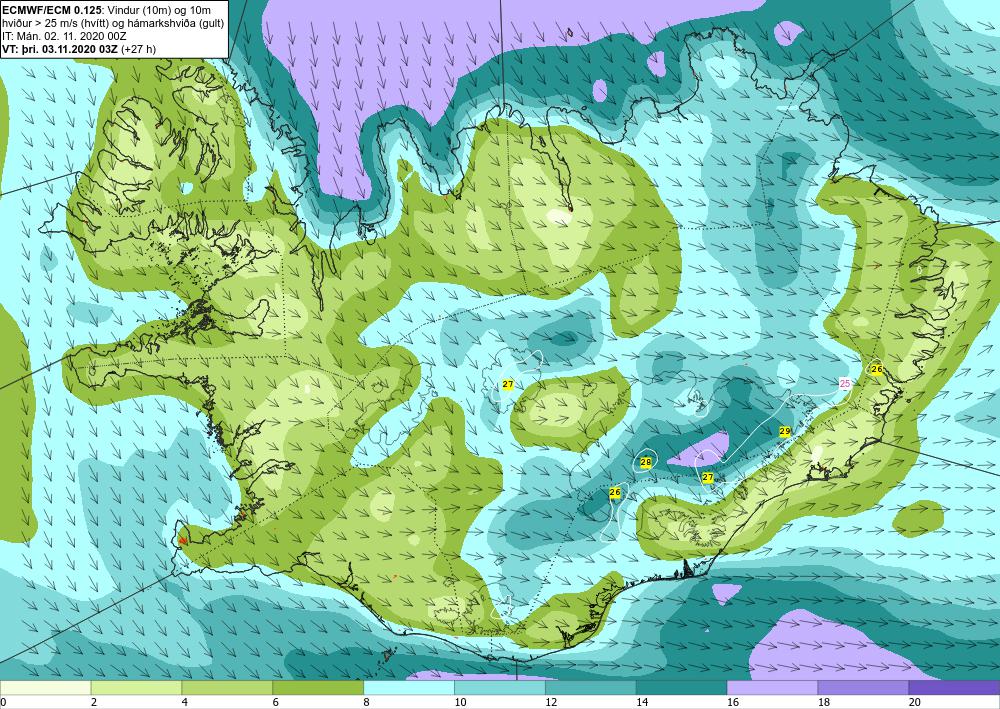Image resolution: width=1000 pixels, height=709 pixels.
Task: Click the legend scale number 20
Action: pos(914,703)
